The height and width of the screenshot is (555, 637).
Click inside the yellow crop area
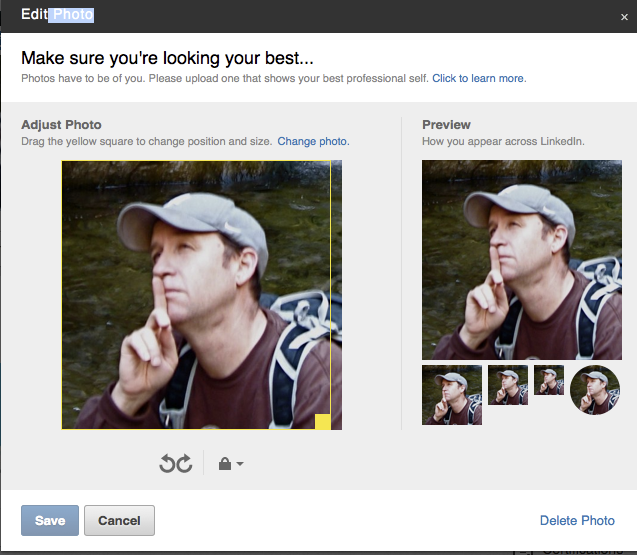196,295
